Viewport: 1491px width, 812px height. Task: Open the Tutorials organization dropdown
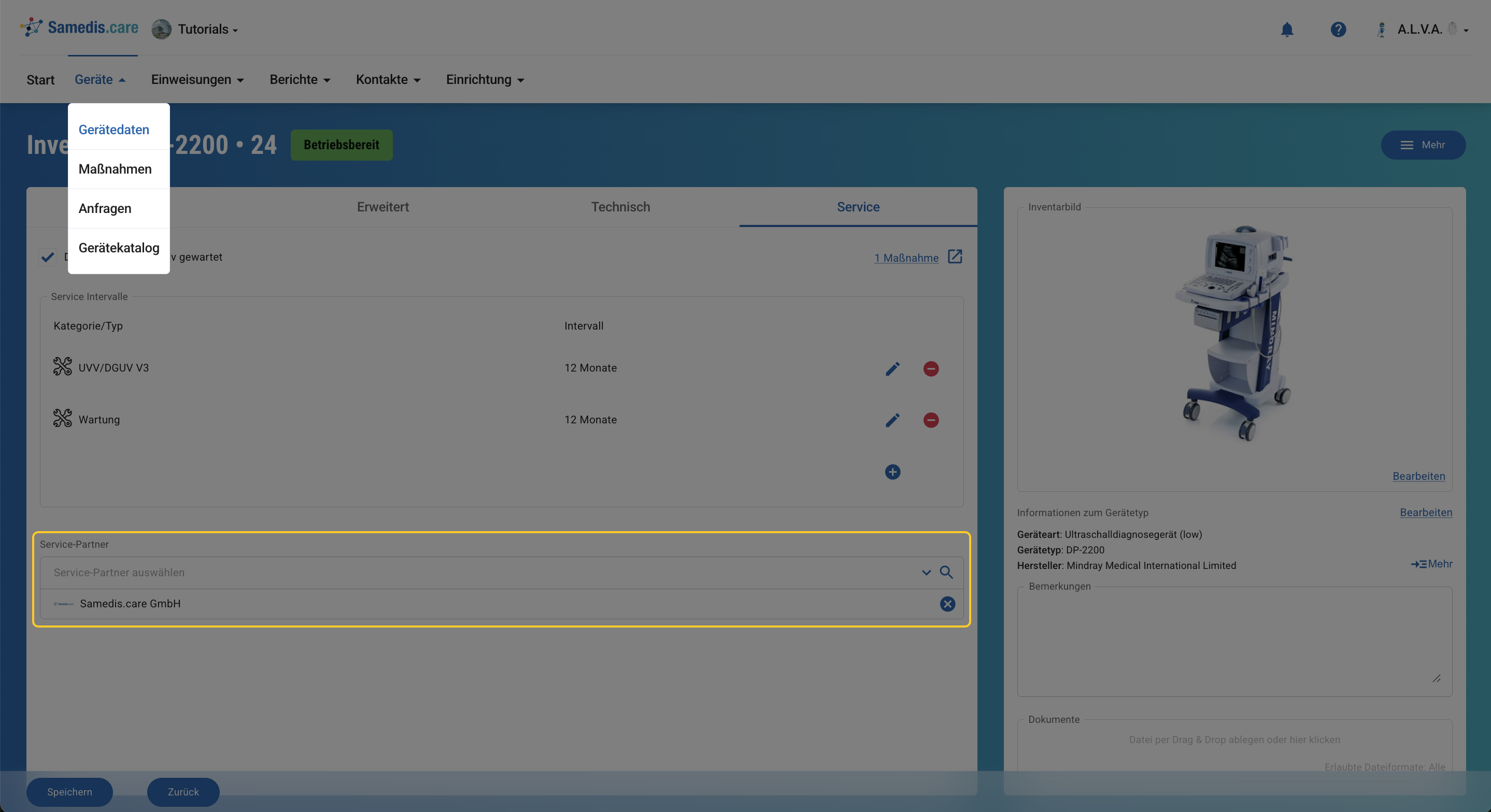click(206, 30)
